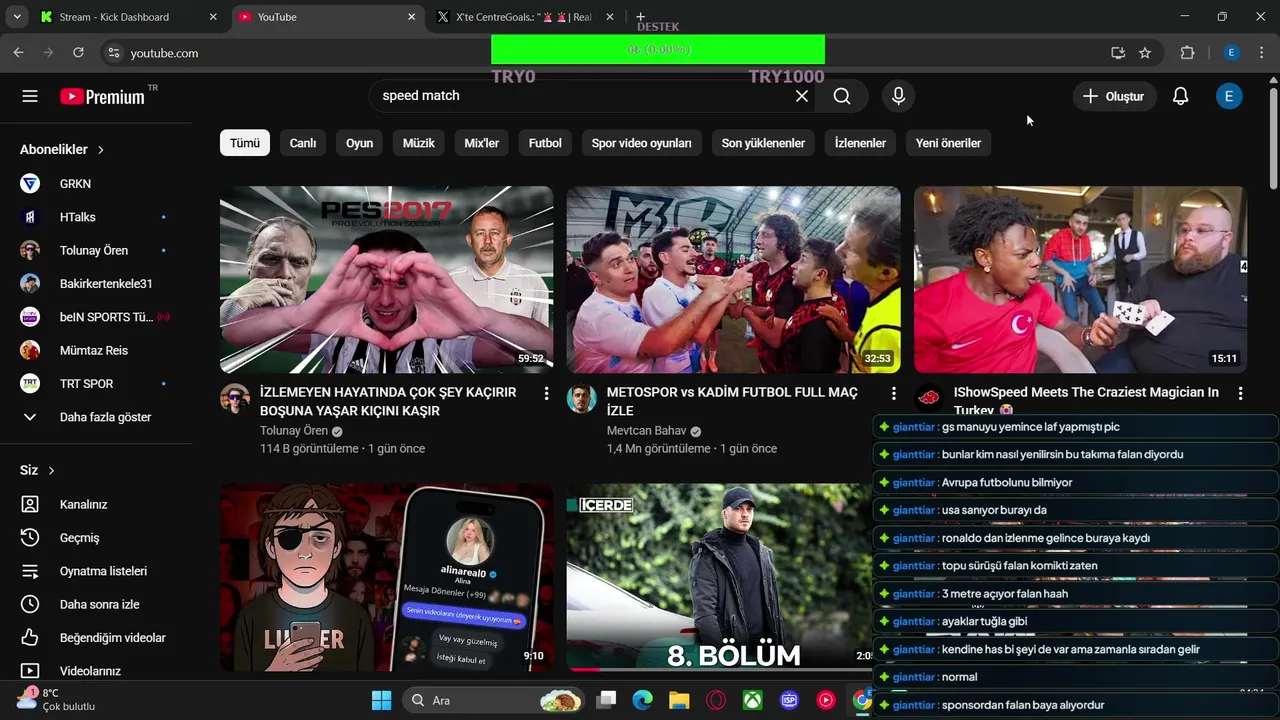Open the Chrome profile E icon
Image resolution: width=1280 pixels, height=720 pixels.
1231,53
